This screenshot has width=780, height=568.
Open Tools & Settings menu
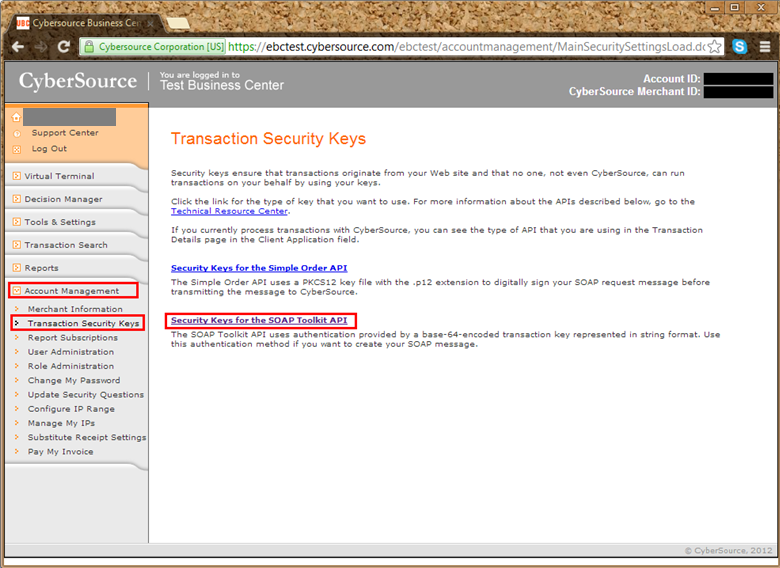pyautogui.click(x=60, y=222)
